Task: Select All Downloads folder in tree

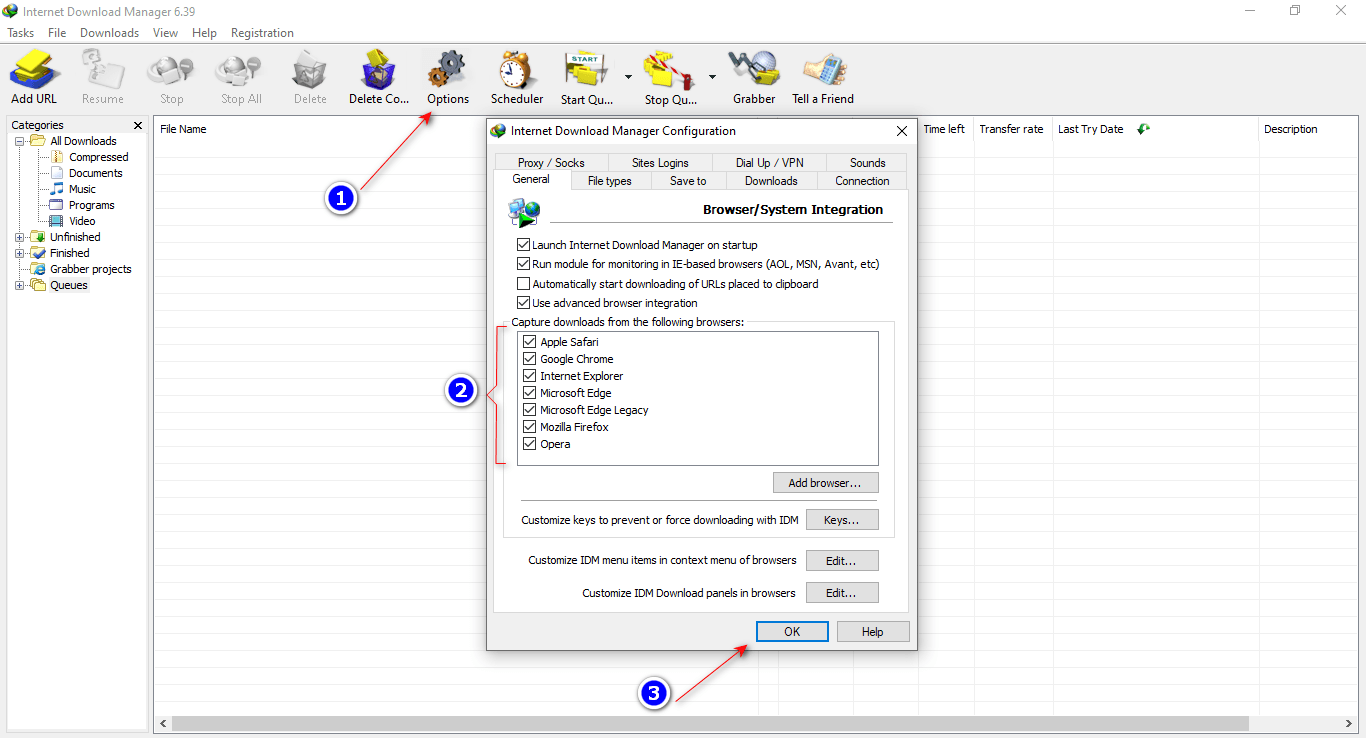Action: click(x=83, y=141)
